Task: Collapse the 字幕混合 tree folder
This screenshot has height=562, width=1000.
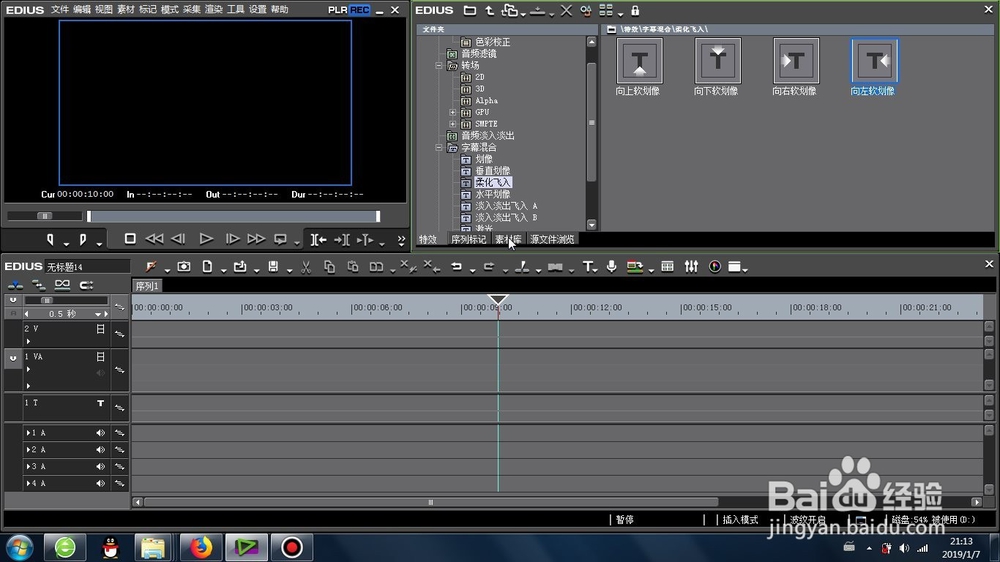Action: click(439, 147)
